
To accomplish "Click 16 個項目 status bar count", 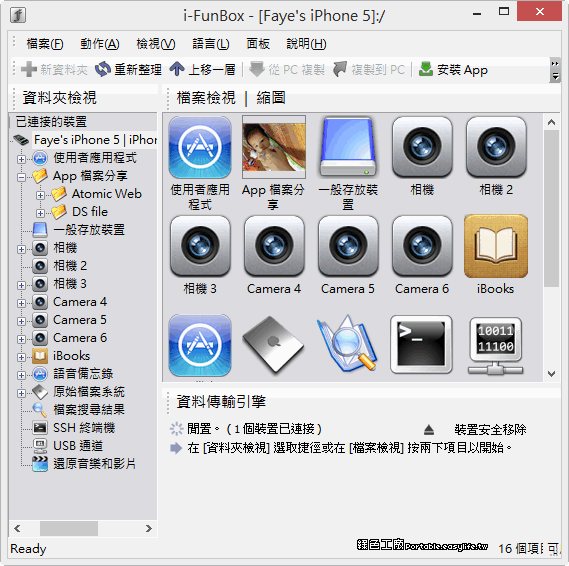I will 521,549.
